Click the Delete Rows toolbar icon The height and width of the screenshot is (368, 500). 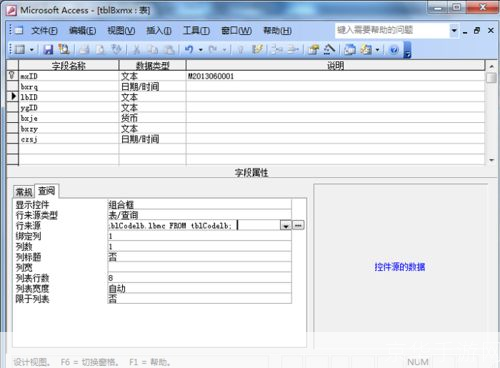(x=293, y=50)
